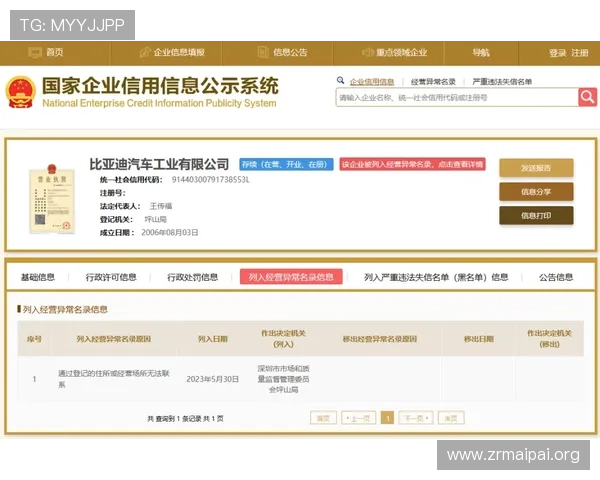Viewport: 600px width, 480px height.
Task: Switch to 行政处罚信息 tab
Action: [192, 277]
